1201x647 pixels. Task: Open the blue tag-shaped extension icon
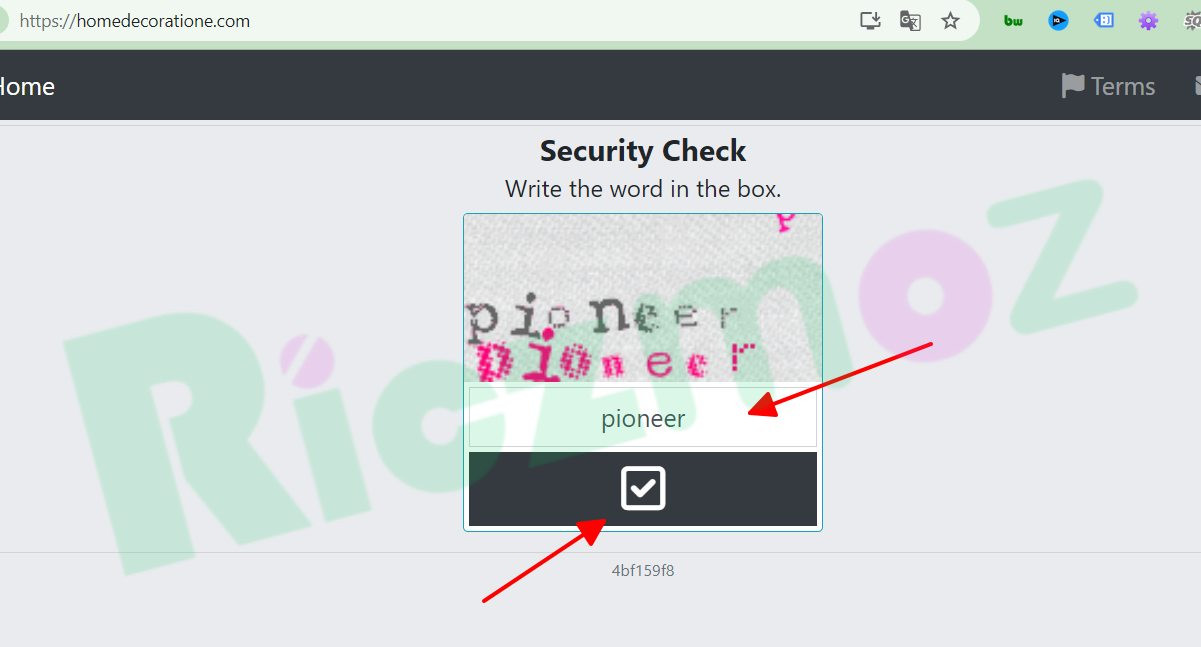click(1103, 20)
